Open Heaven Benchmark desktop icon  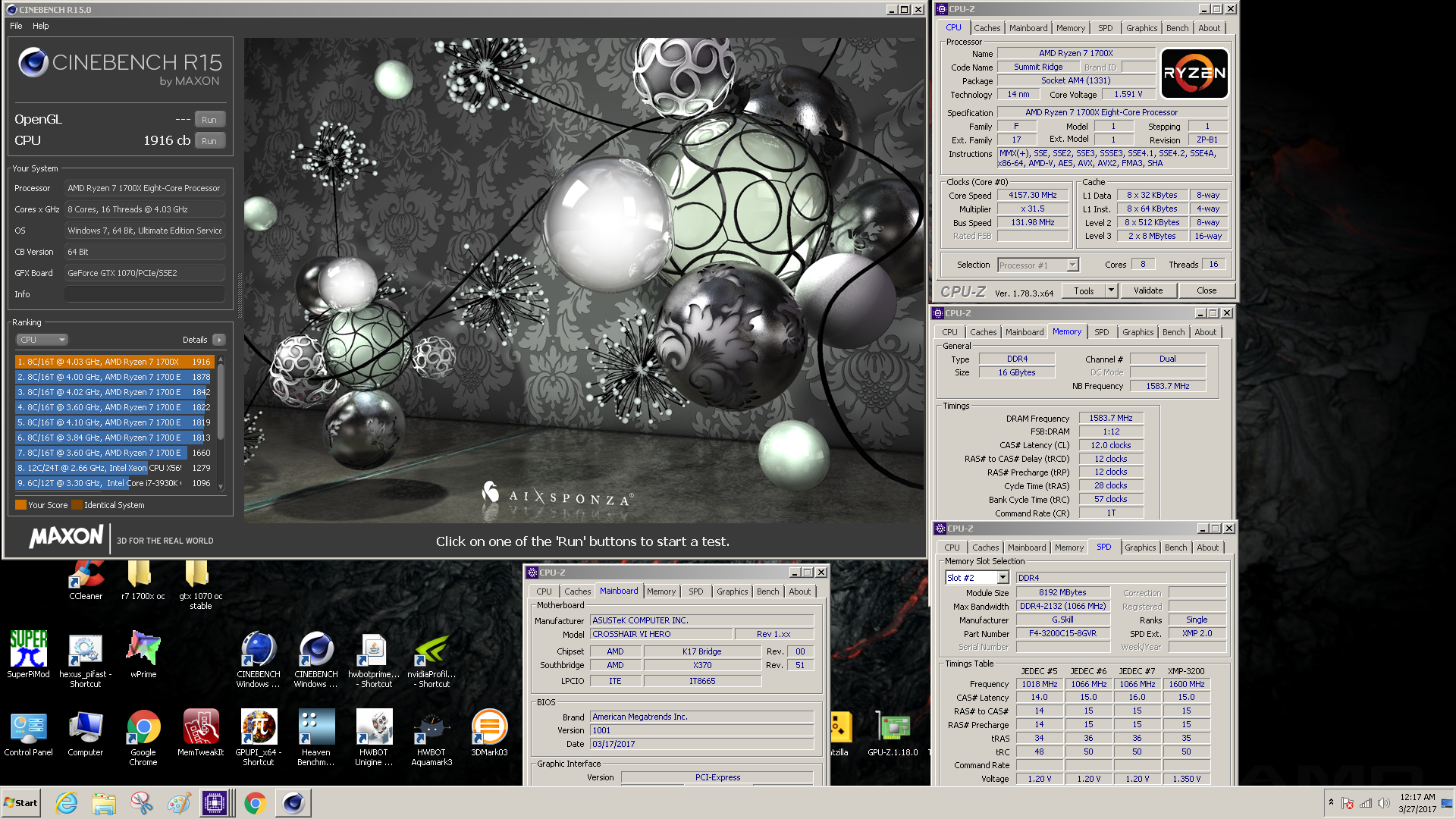316,738
